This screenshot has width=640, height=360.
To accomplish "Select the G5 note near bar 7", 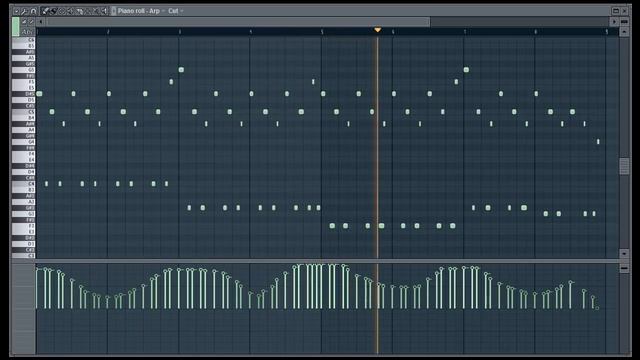I will click(466, 70).
